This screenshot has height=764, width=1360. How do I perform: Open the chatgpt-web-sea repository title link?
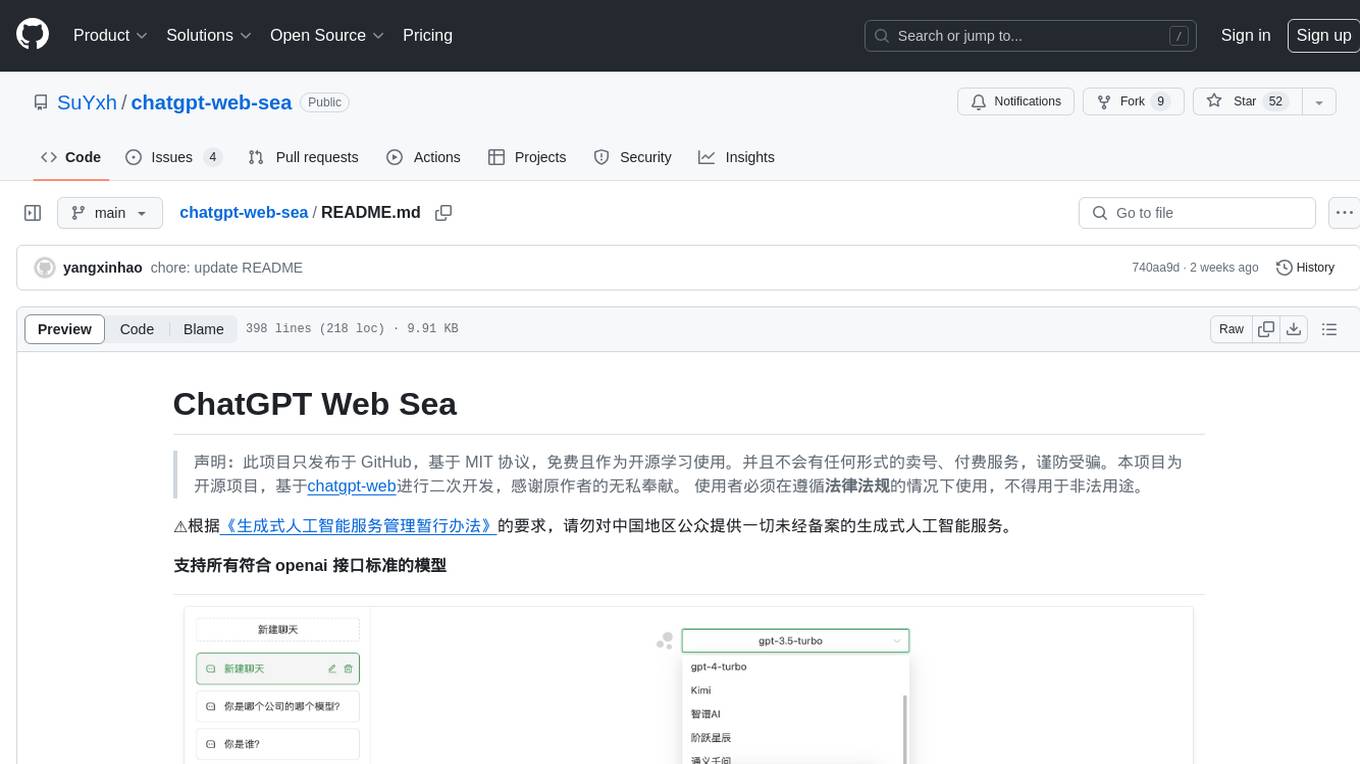tap(211, 102)
